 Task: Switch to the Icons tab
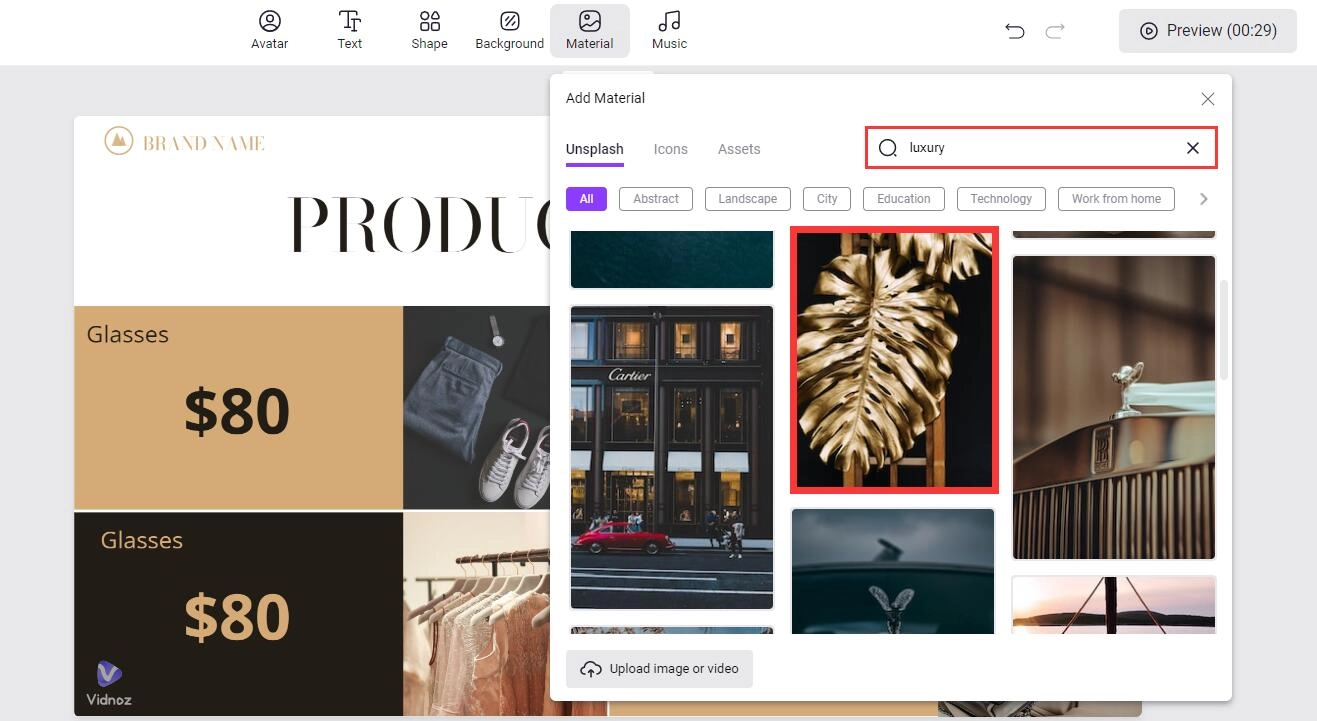click(670, 149)
